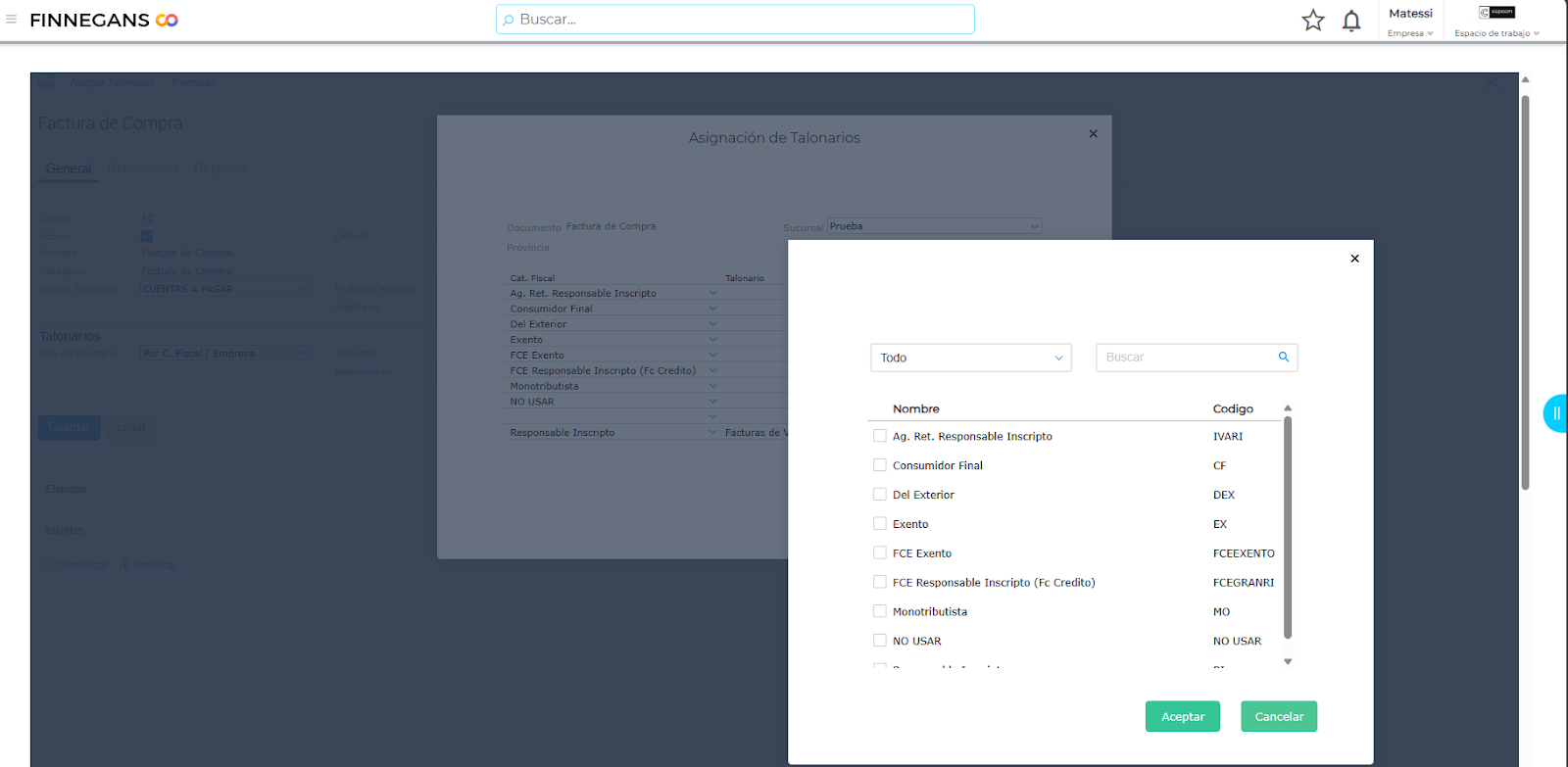The height and width of the screenshot is (767, 1568).
Task: Click the page vertical scrollbar
Action: (1525, 292)
